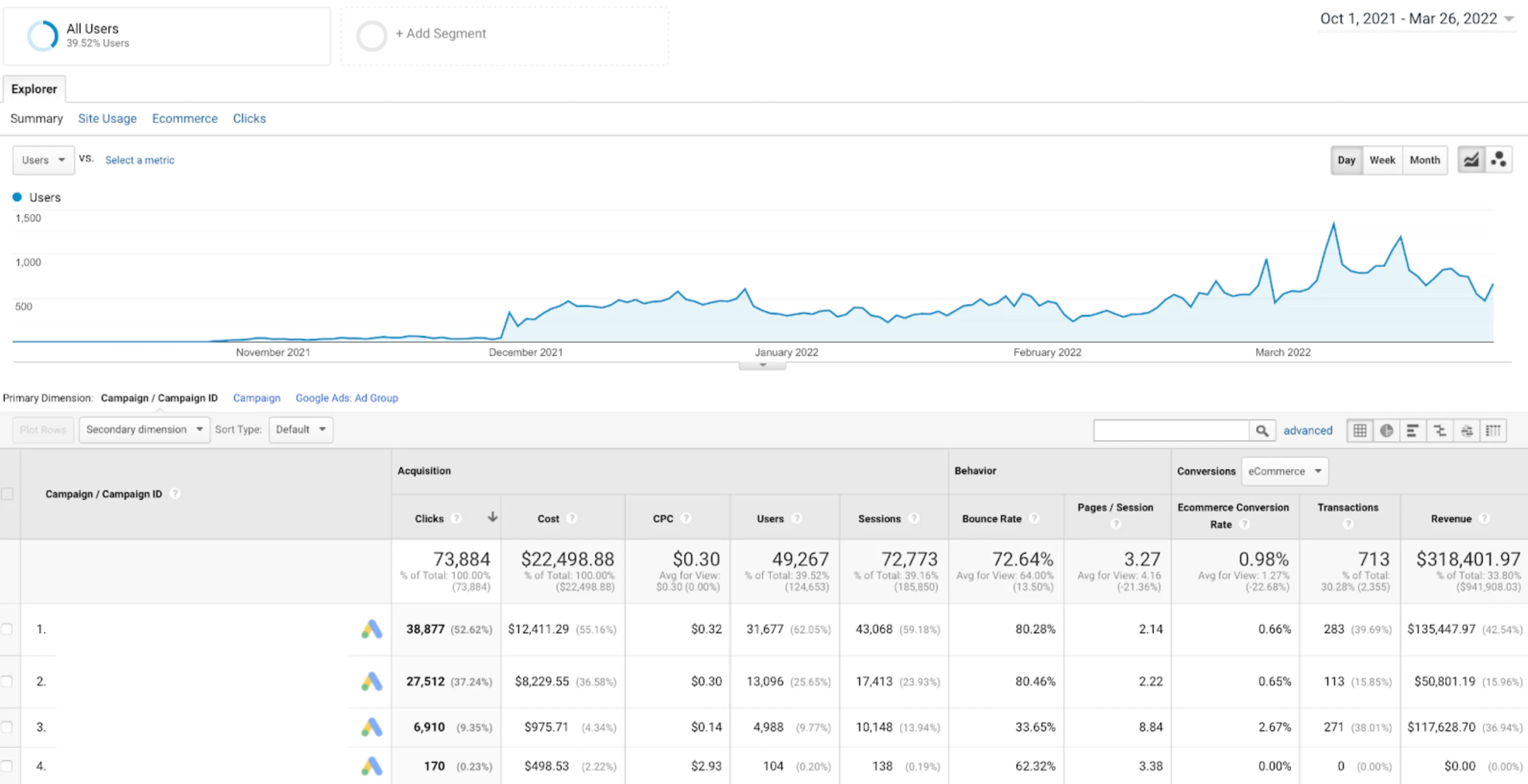This screenshot has width=1528, height=784.
Task: Select the percentage pie chart view
Action: [x=1386, y=430]
